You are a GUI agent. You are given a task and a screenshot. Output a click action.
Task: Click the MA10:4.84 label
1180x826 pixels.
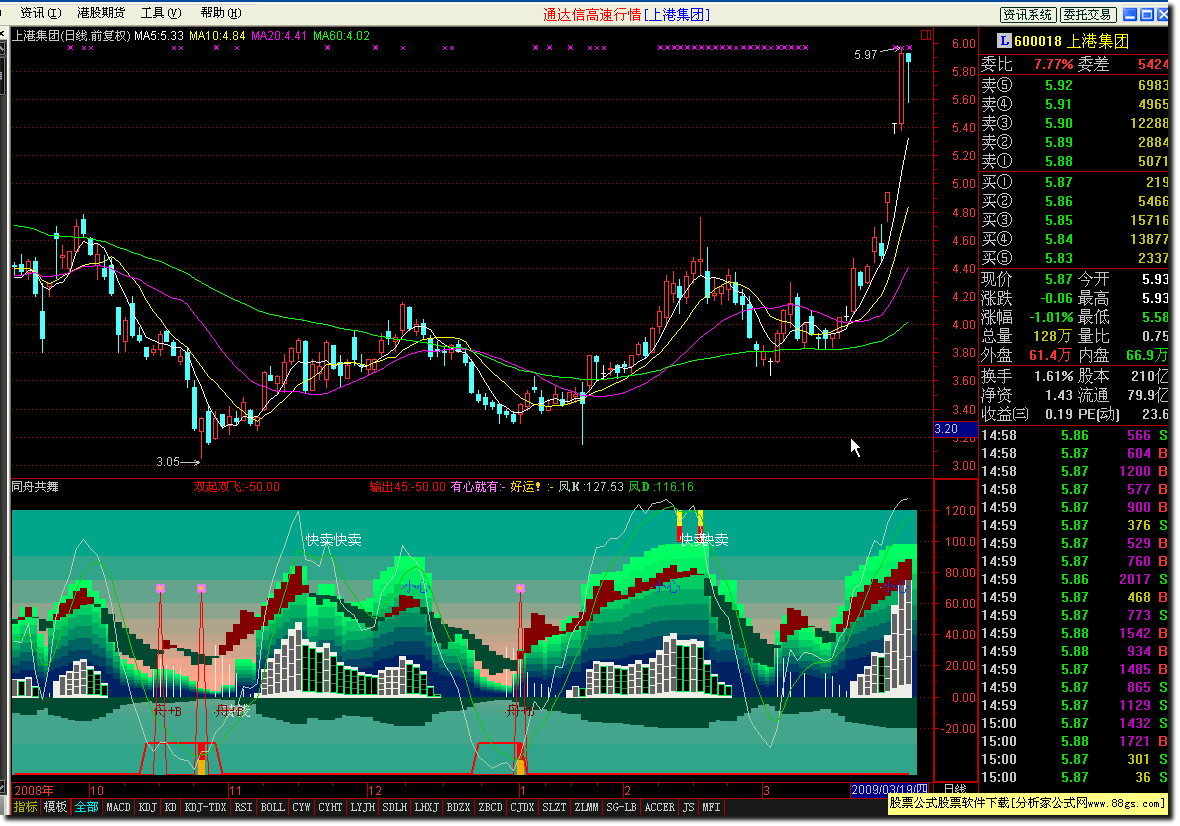(x=217, y=35)
